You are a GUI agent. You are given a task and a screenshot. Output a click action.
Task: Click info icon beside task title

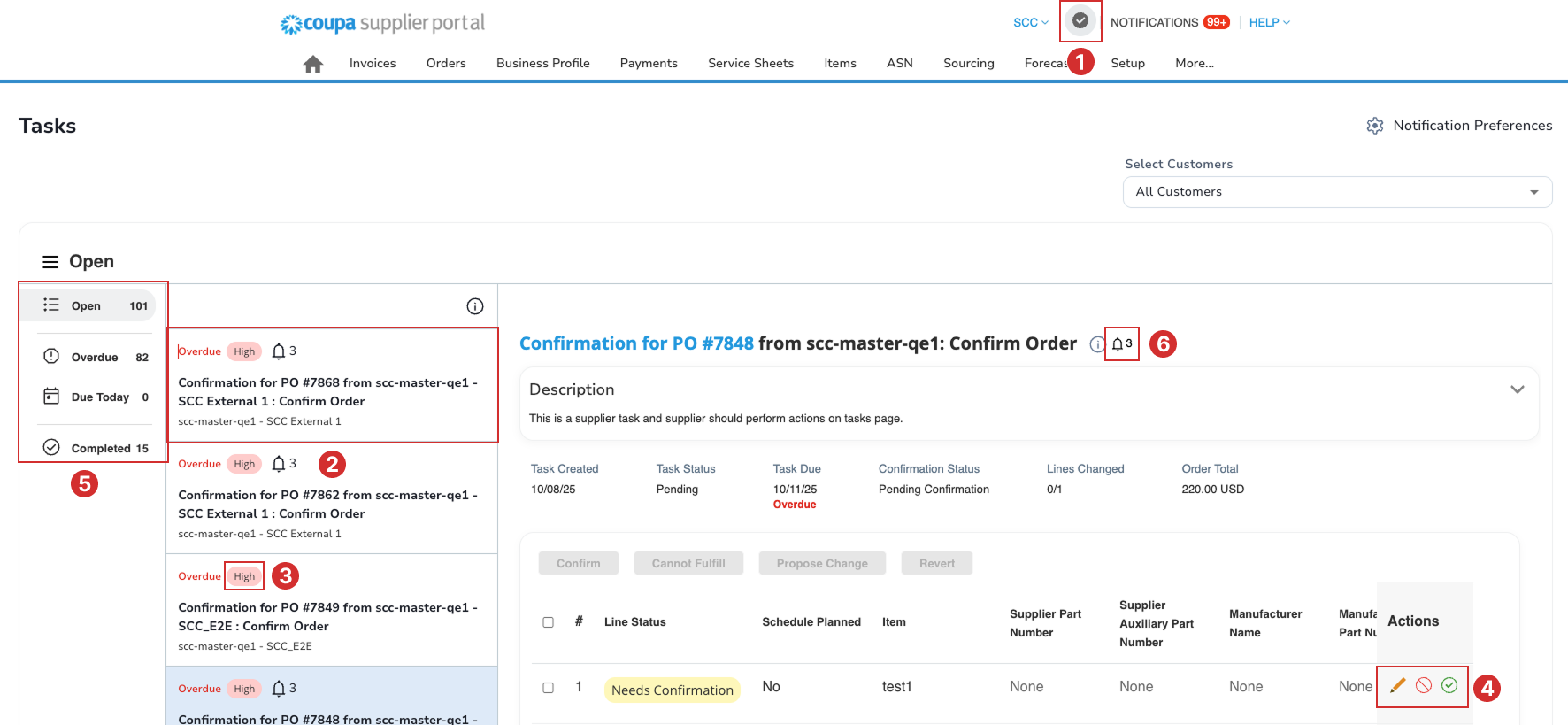coord(1097,344)
